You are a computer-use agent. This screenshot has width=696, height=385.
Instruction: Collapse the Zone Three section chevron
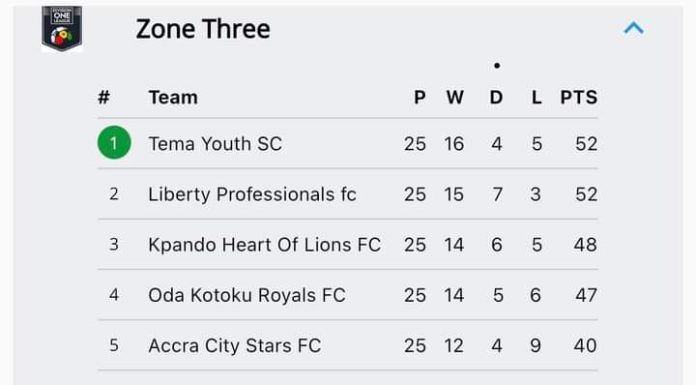pyautogui.click(x=633, y=28)
